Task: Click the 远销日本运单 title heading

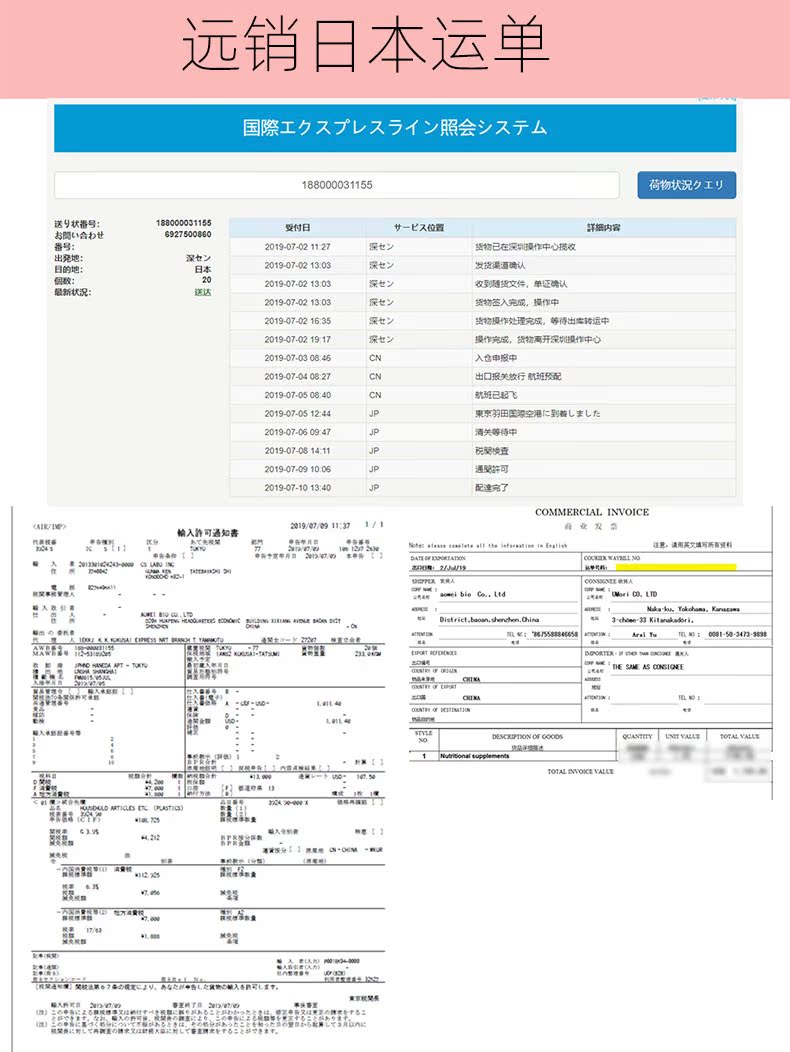Action: [366, 44]
